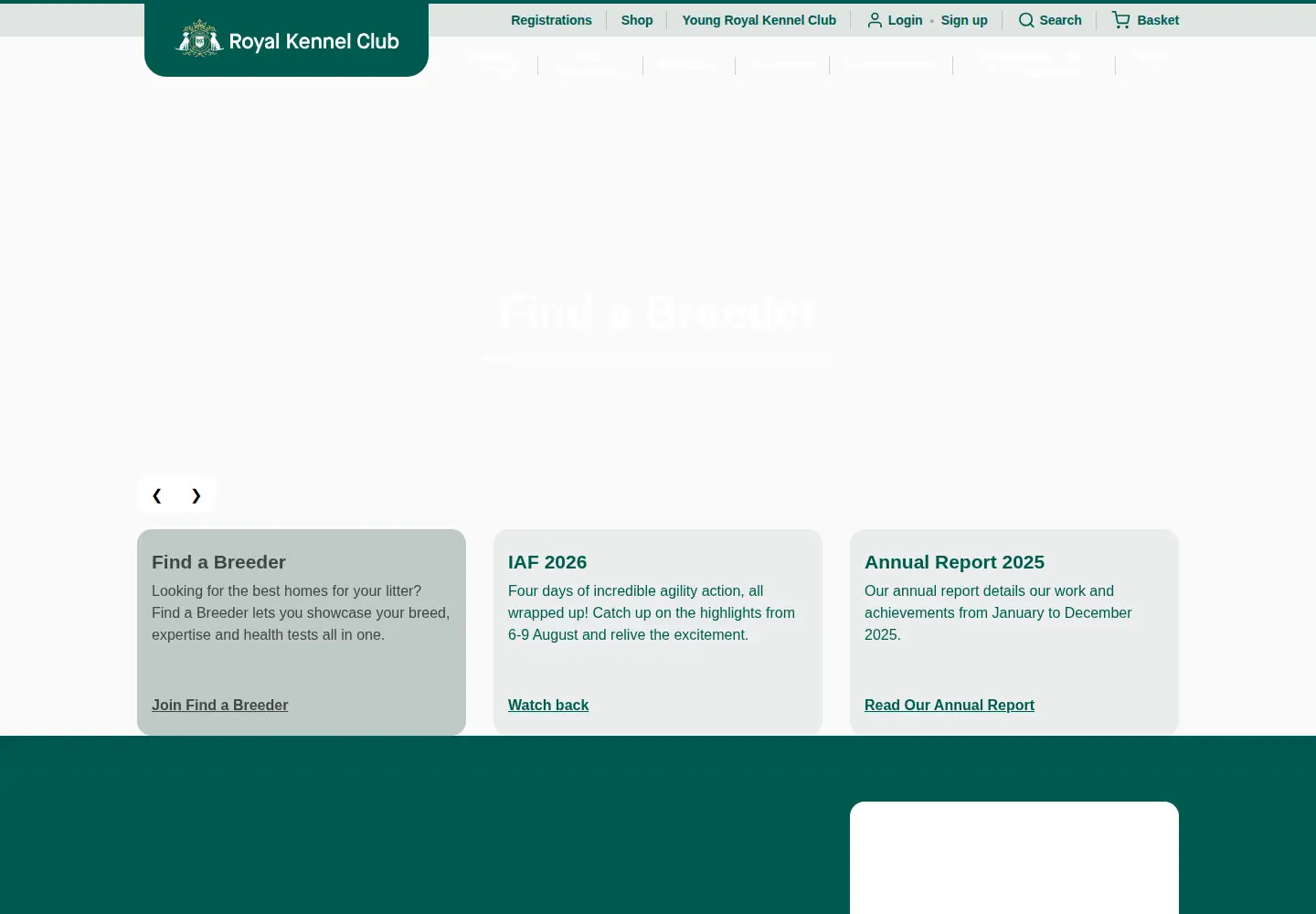Select the IAF 2026 card heading
Image resolution: width=1316 pixels, height=914 pixels.
tap(547, 562)
